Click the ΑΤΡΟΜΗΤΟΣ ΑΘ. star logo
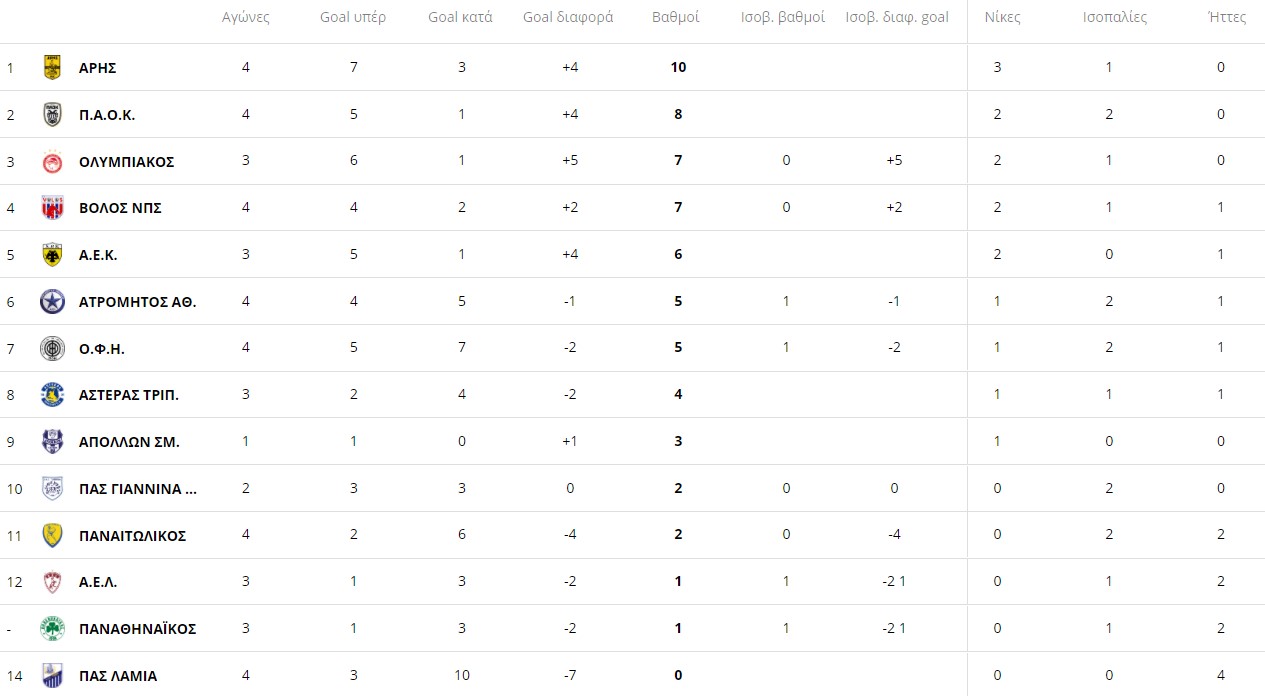The image size is (1265, 696). 52,302
